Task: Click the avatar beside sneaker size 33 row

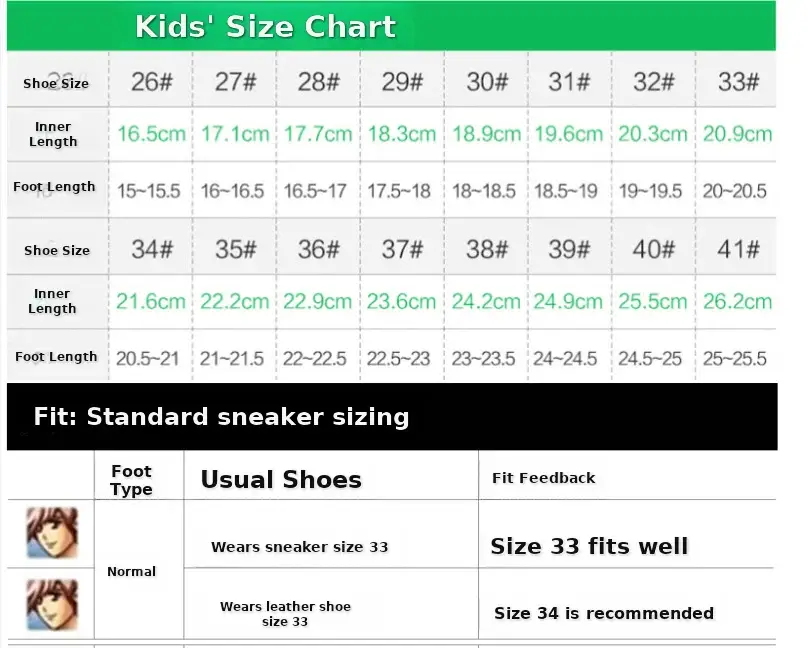Action: tap(52, 533)
